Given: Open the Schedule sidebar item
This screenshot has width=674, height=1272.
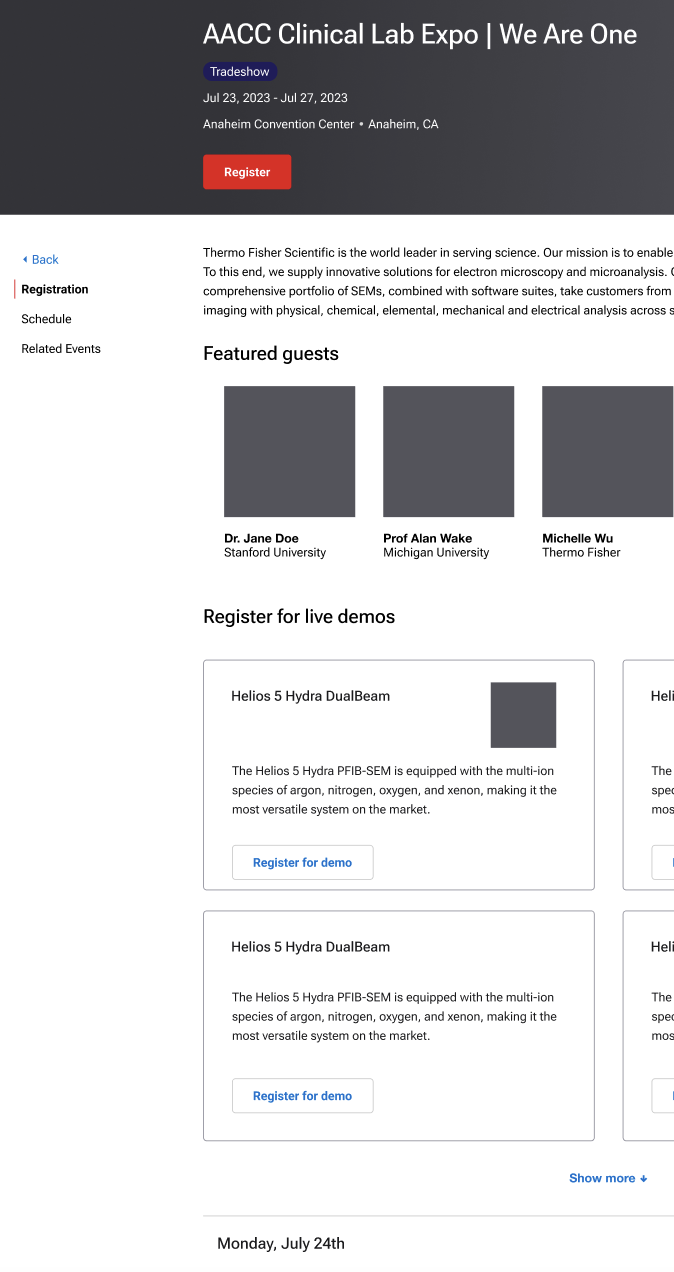Looking at the screenshot, I should [46, 319].
